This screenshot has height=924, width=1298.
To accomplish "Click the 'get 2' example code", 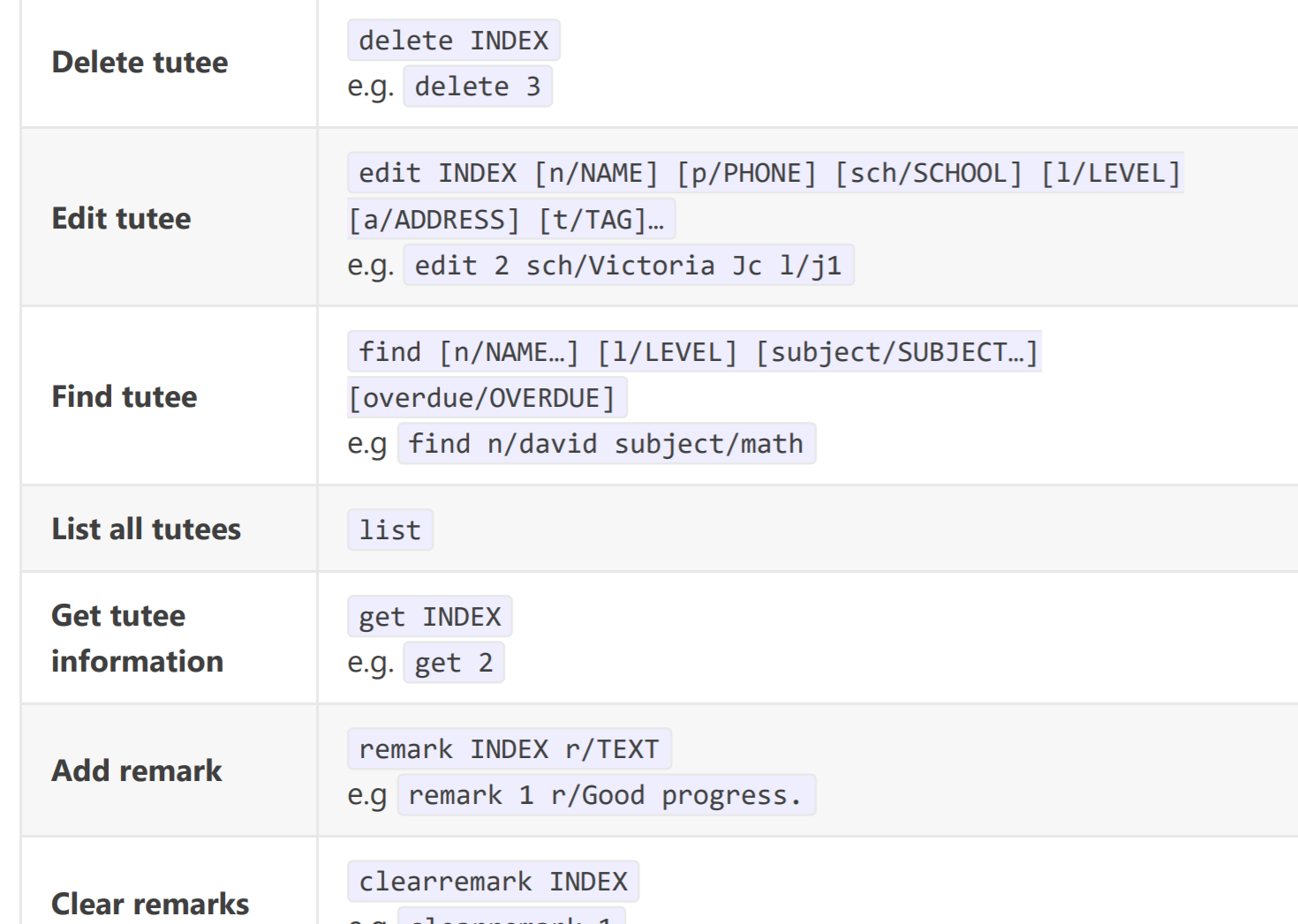I will pos(454,662).
